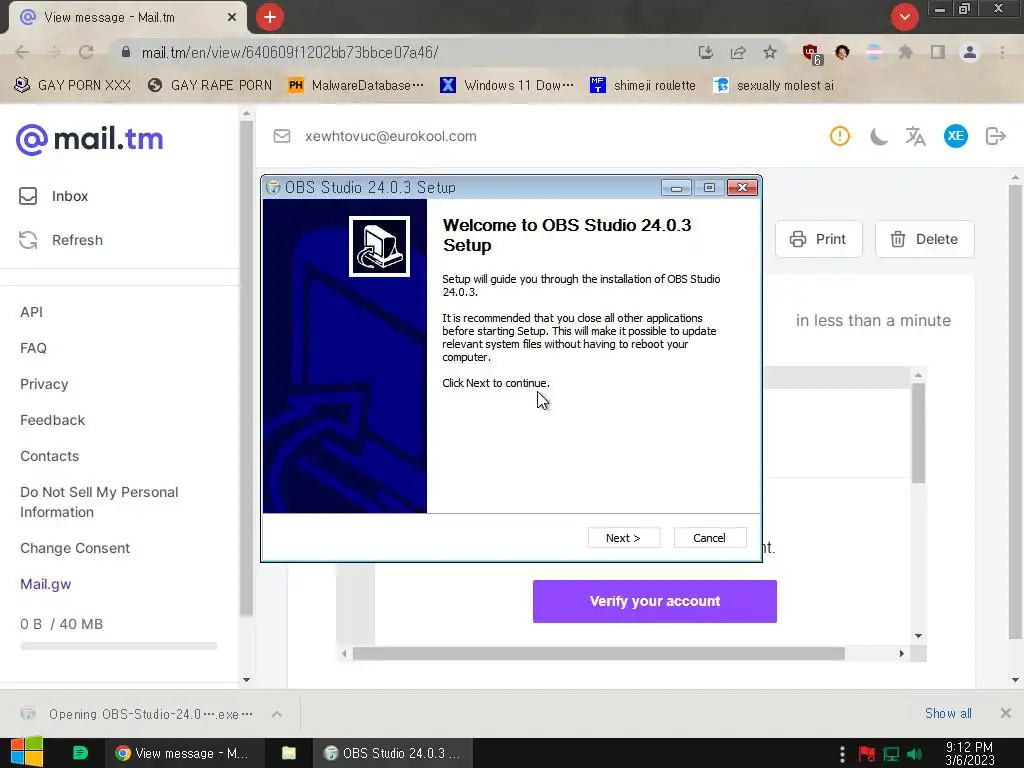Toggle the browser side panel icon
The image size is (1024, 768).
tap(938, 52)
